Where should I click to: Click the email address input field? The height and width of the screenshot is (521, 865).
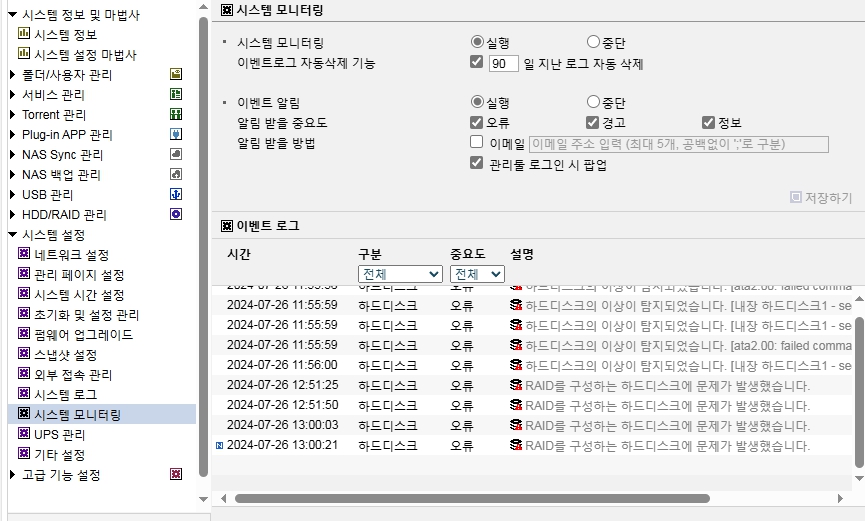pyautogui.click(x=679, y=144)
